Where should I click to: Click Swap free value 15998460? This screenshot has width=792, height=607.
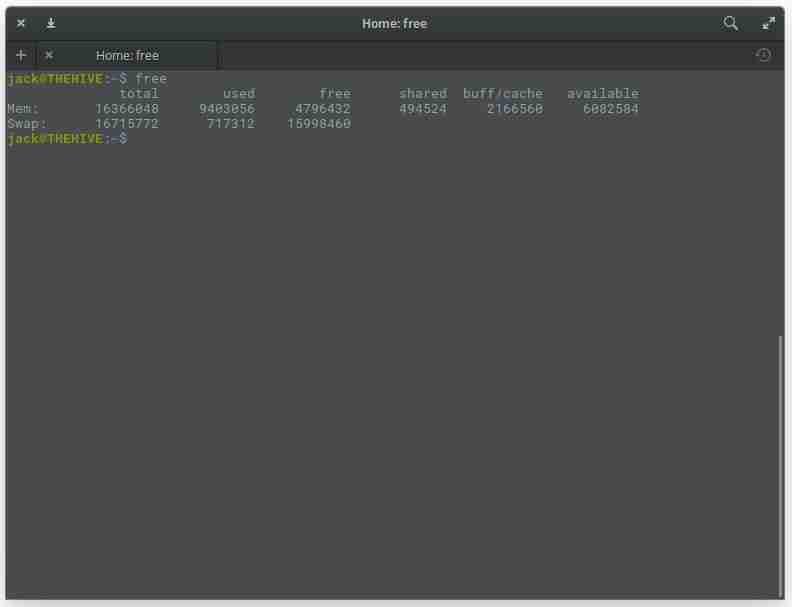(x=319, y=124)
